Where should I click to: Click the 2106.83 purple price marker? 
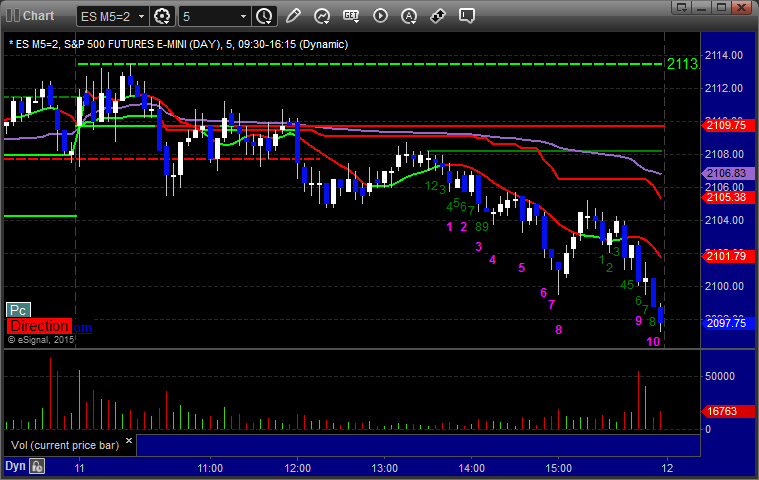(x=728, y=173)
